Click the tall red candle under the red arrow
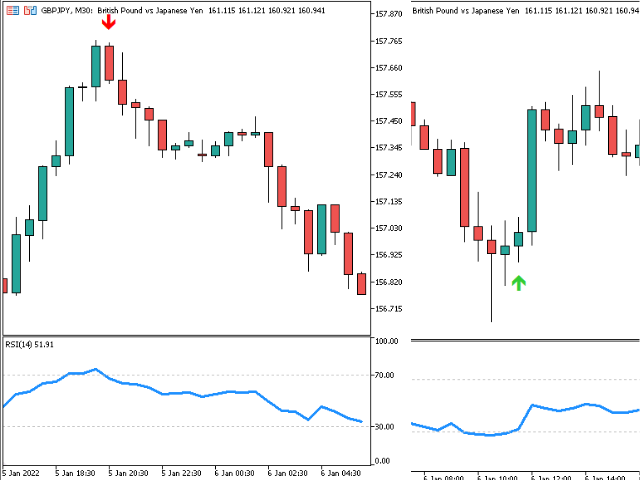 (x=109, y=62)
